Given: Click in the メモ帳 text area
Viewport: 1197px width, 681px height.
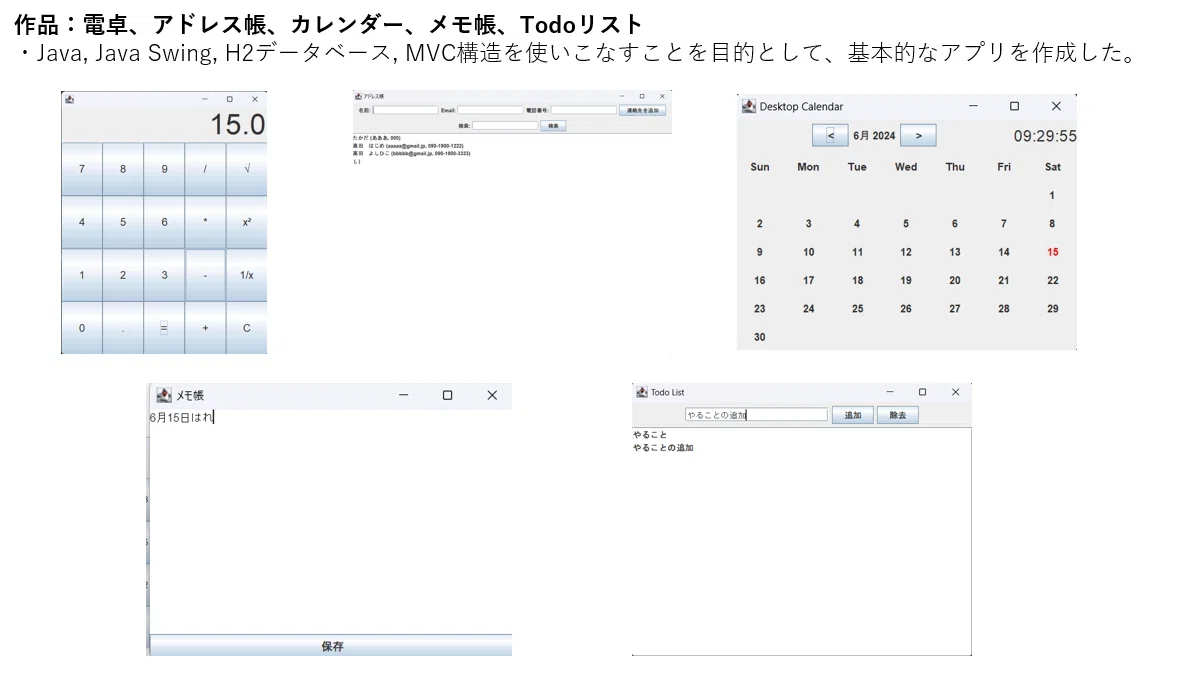Looking at the screenshot, I should pos(331,521).
